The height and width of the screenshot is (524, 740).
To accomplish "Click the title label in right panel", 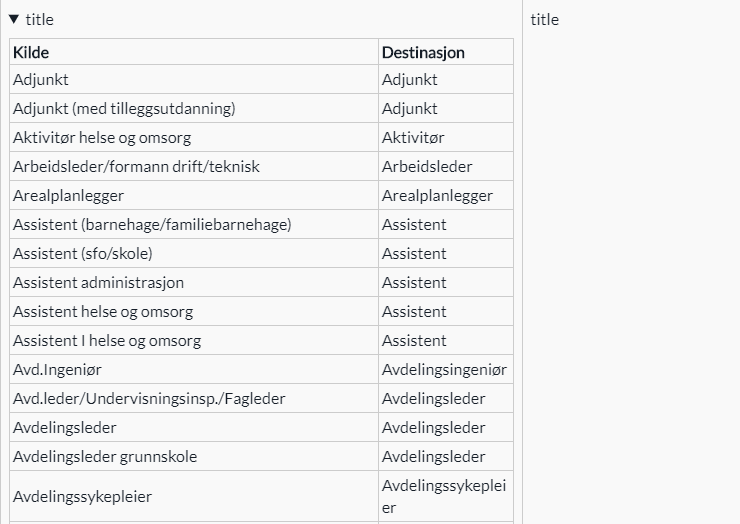I will (x=545, y=19).
